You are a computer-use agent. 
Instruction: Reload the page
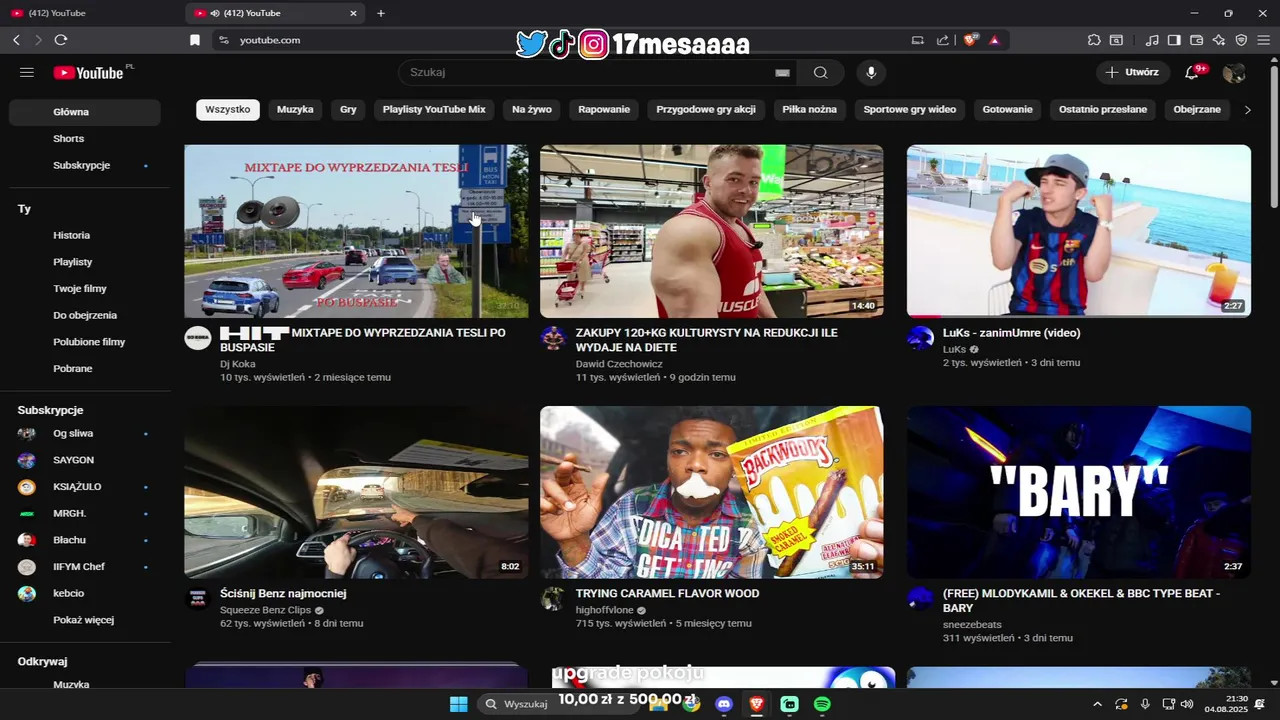(61, 40)
